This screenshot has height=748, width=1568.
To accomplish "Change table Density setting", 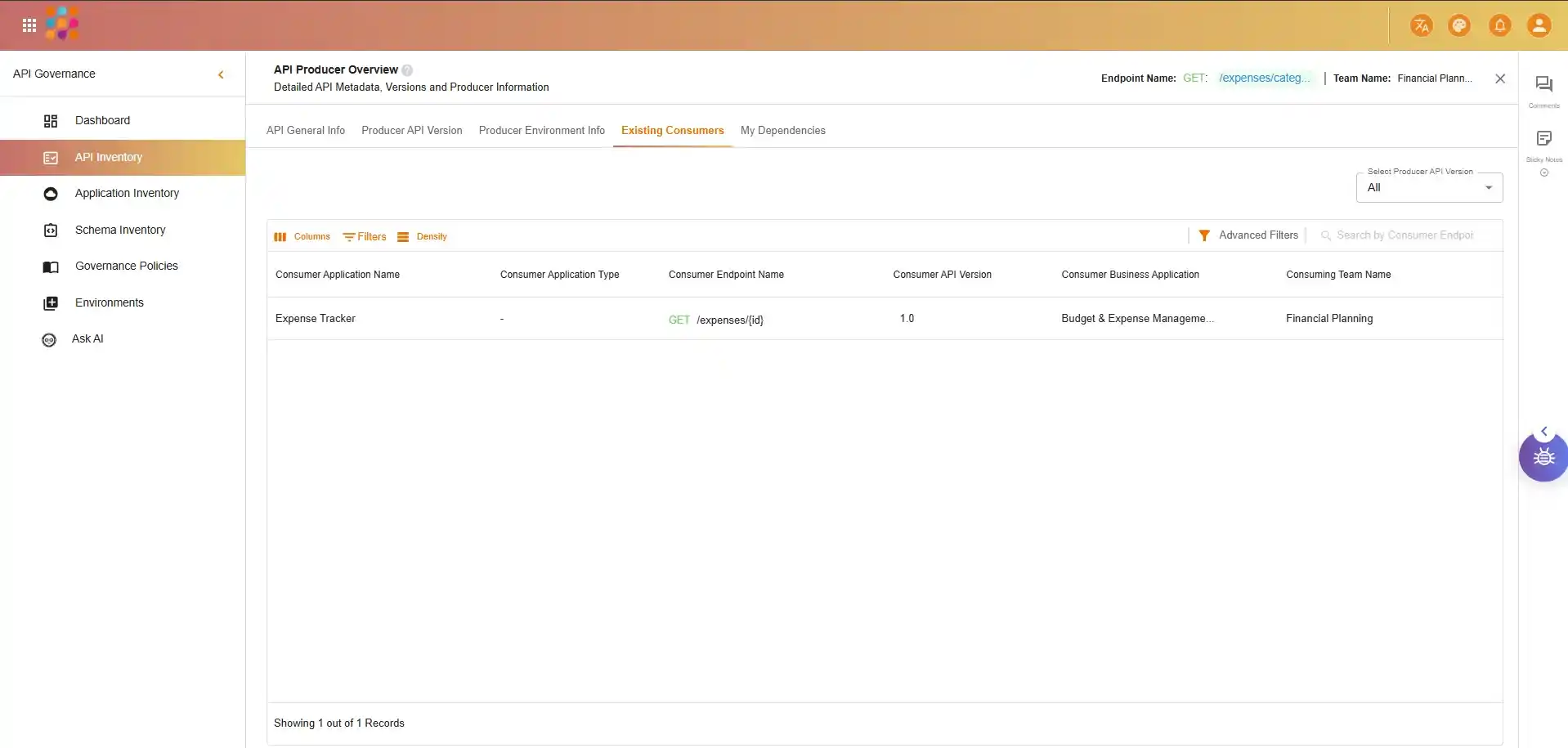I will coord(423,237).
